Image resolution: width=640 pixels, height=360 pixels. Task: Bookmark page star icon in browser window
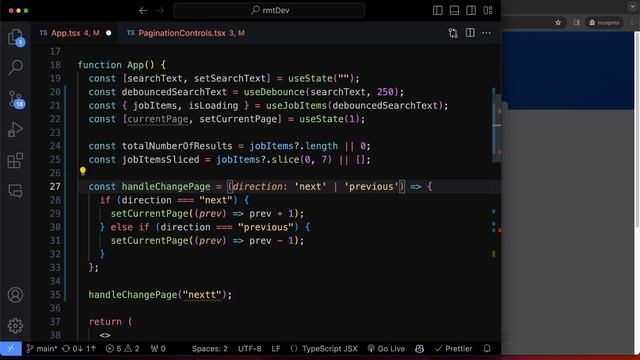(558, 23)
